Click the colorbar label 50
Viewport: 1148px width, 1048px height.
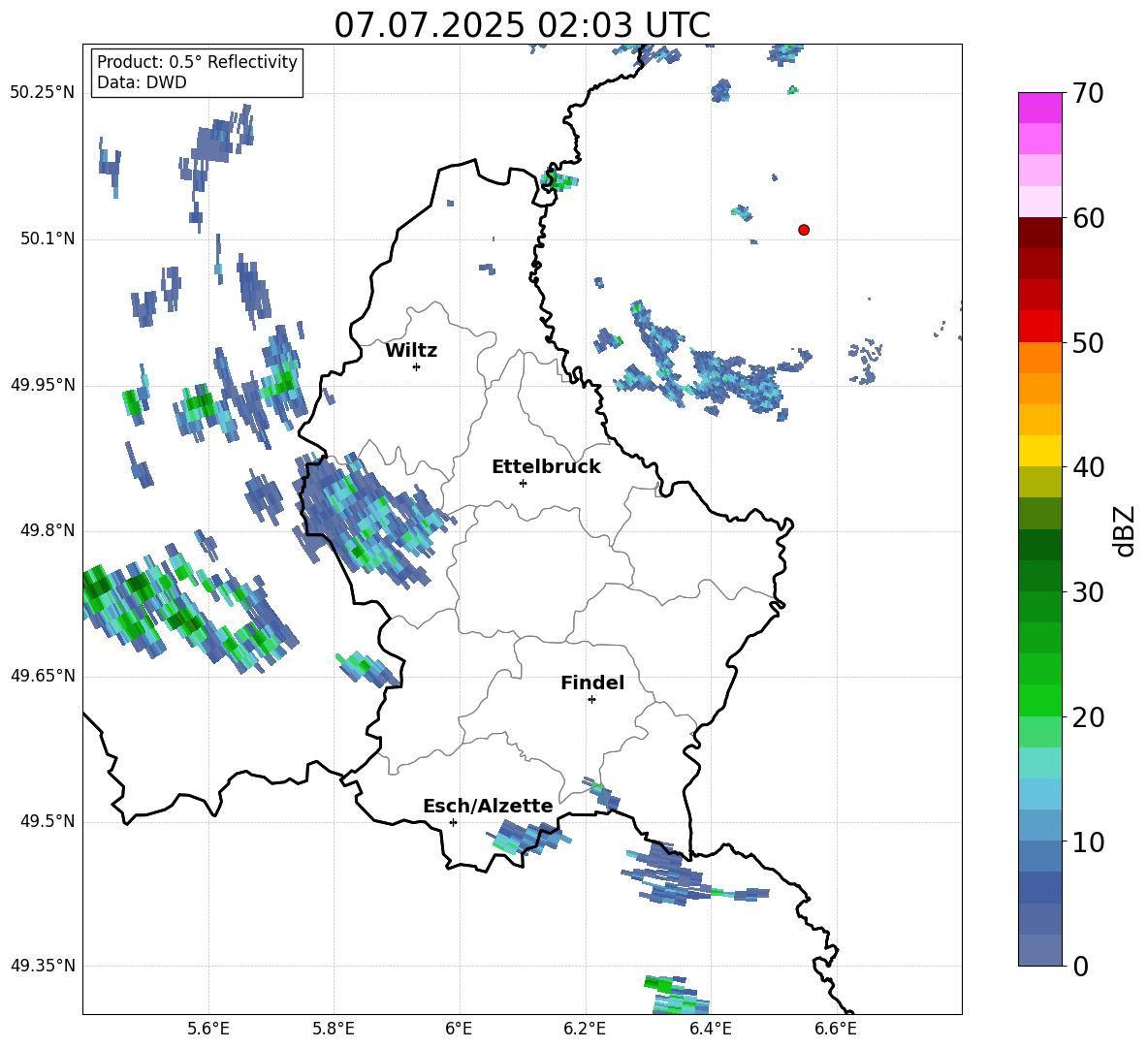pos(1088,342)
